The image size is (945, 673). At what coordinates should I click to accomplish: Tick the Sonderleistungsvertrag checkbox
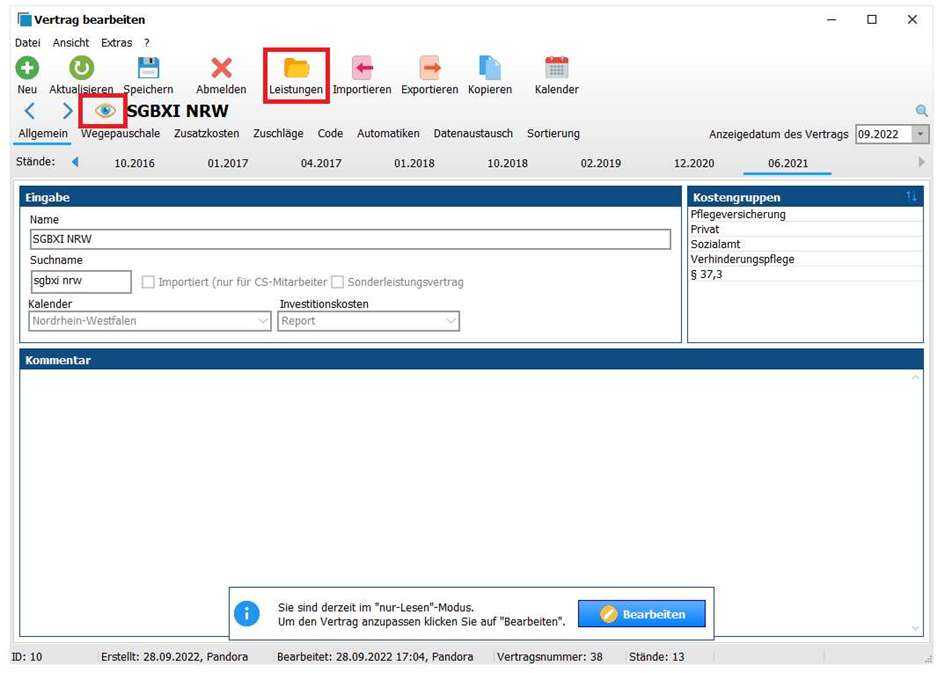pyautogui.click(x=338, y=282)
